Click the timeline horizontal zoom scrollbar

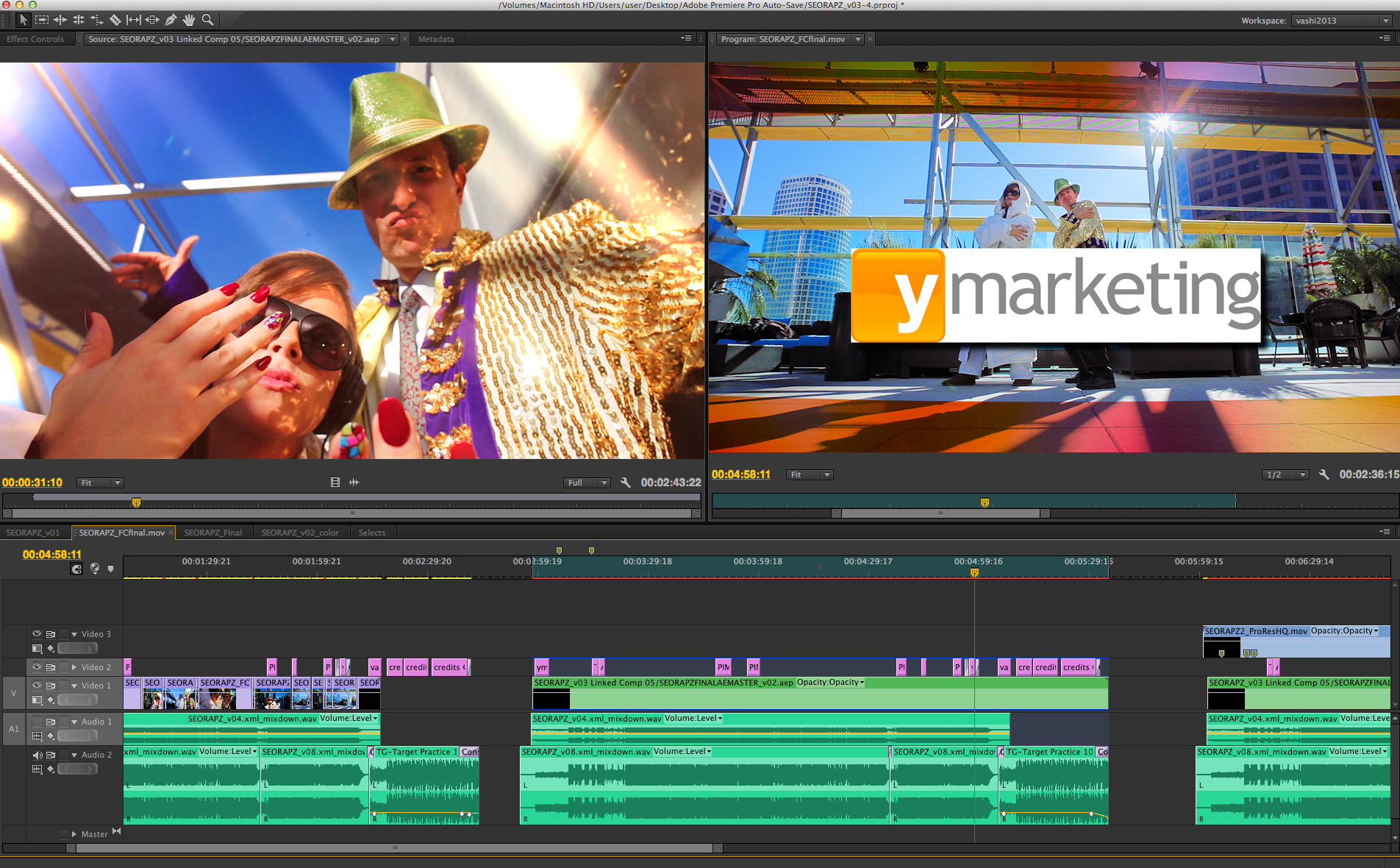(395, 848)
